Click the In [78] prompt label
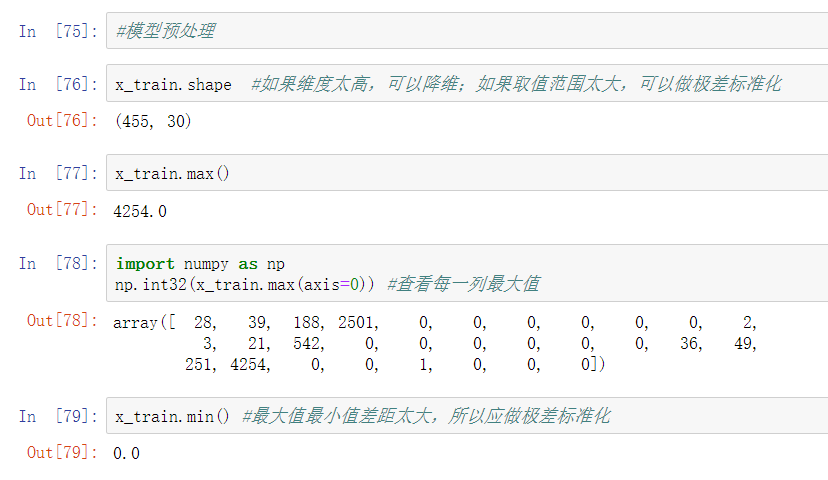 tap(58, 263)
